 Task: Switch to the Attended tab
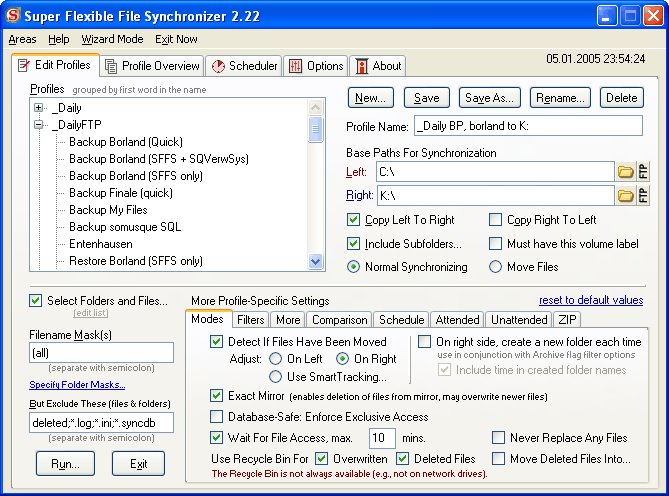457,320
